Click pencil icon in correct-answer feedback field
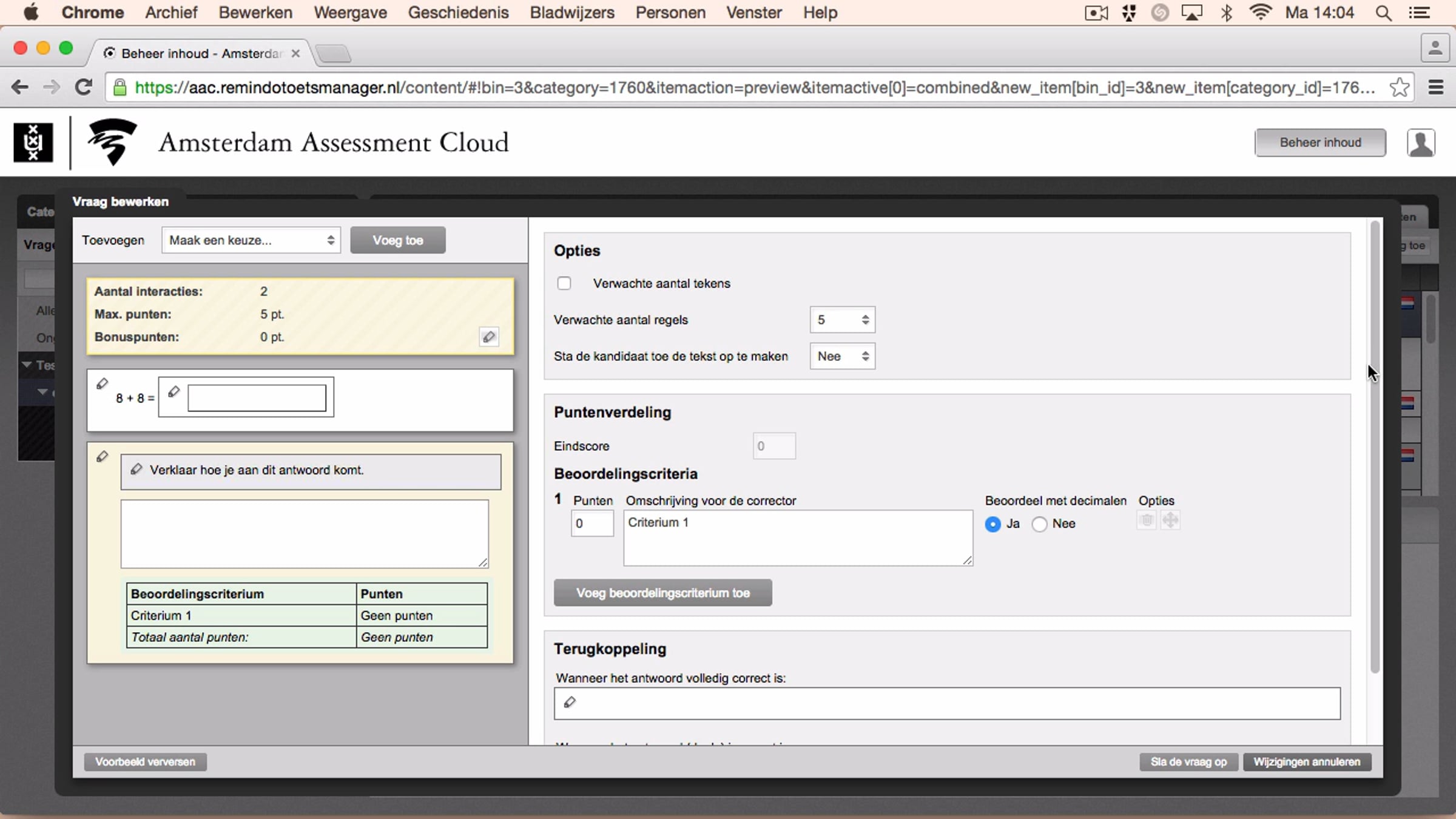Viewport: 1456px width, 819px height. pyautogui.click(x=569, y=703)
